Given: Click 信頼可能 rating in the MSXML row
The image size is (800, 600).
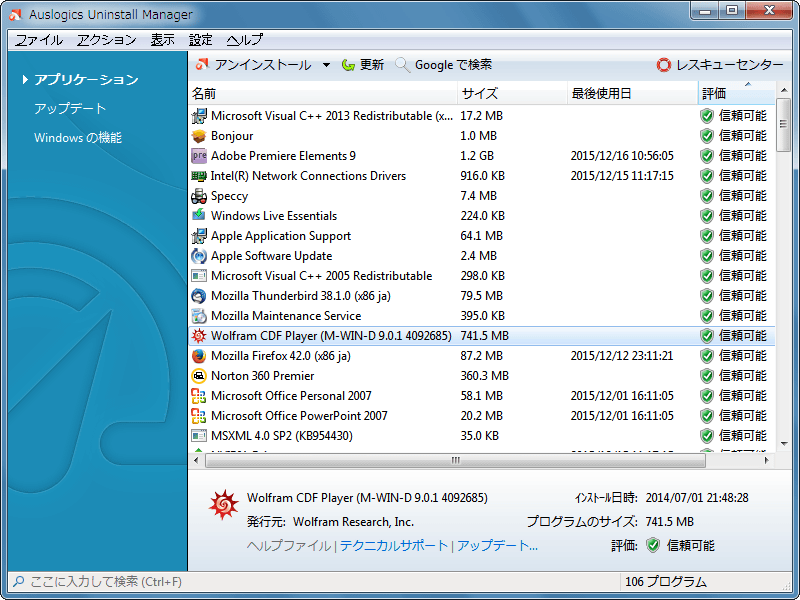Looking at the screenshot, I should [x=743, y=436].
